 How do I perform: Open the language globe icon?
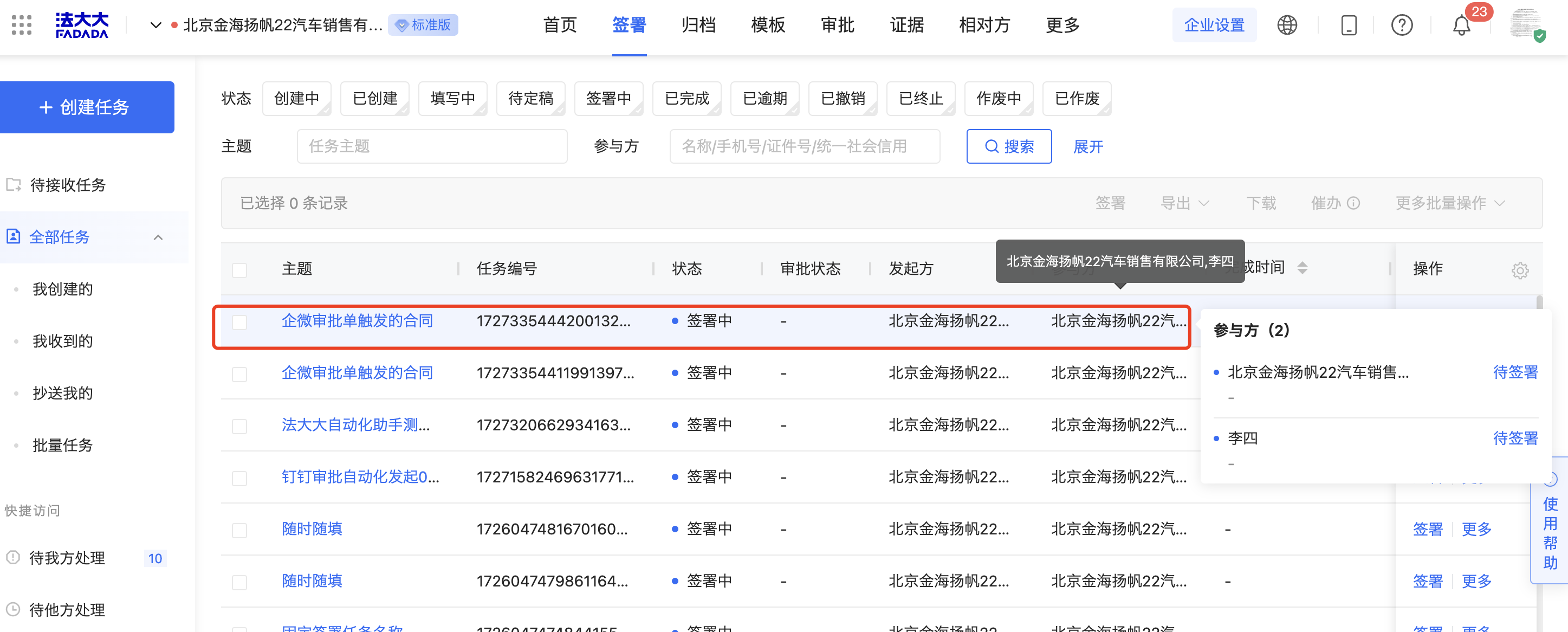point(1287,25)
